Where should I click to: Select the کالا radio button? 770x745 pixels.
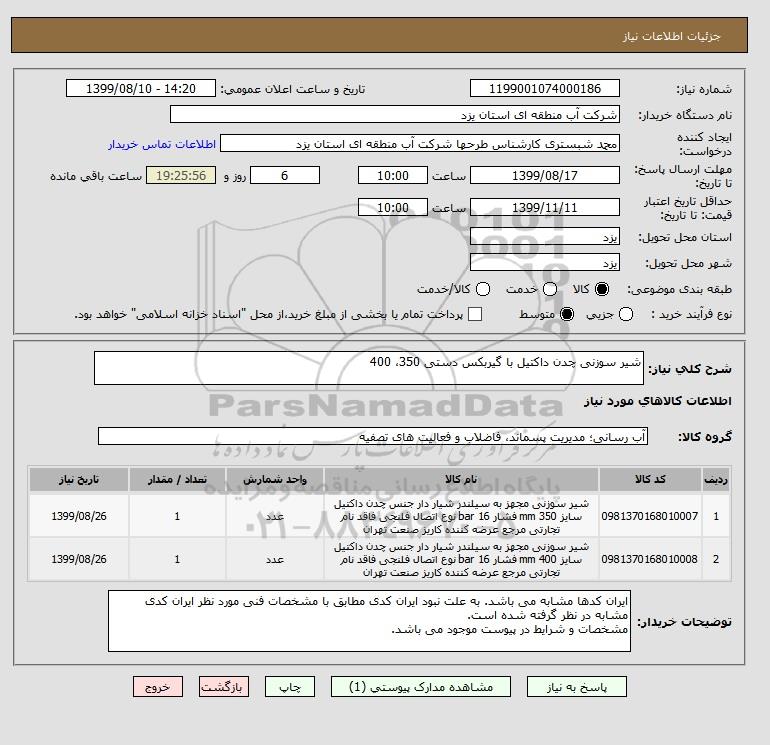pyautogui.click(x=602, y=289)
